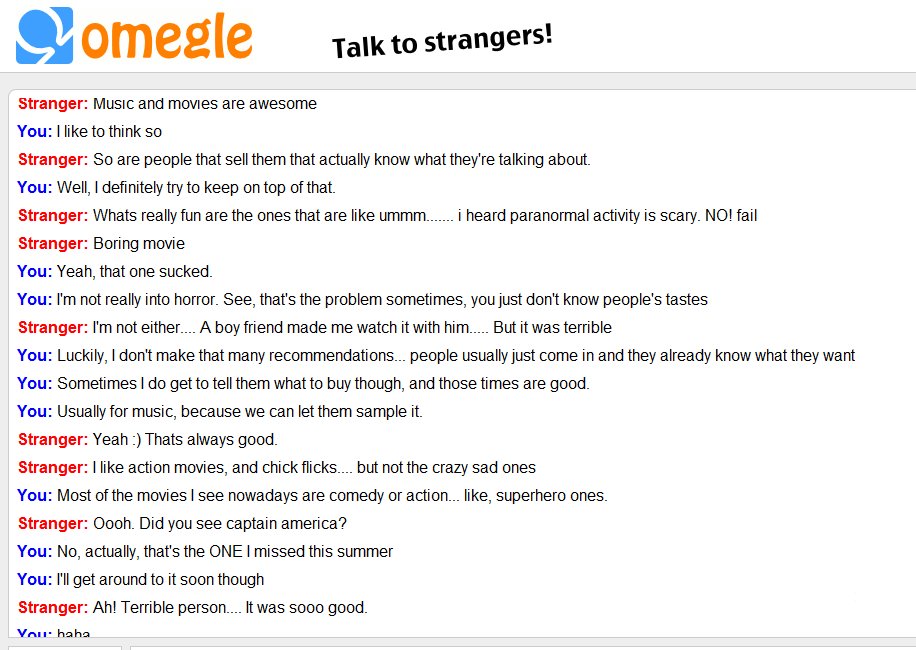Open the orange omegle logo text
This screenshot has height=650, width=916.
click(167, 39)
